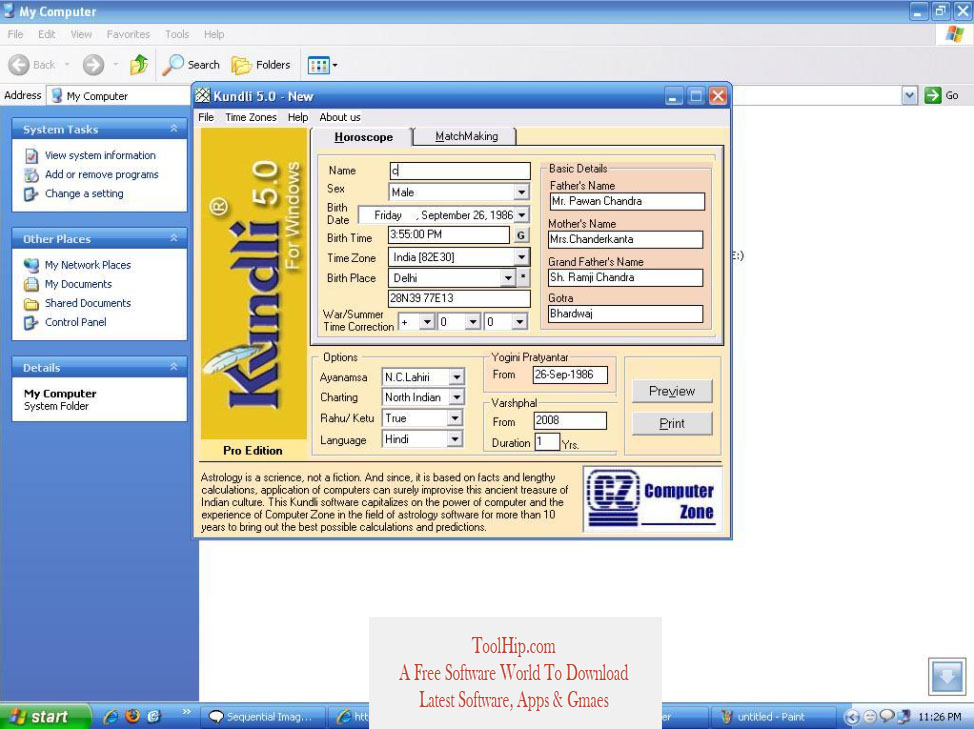Click the Gotra field with Bhardwaj

pos(625,314)
